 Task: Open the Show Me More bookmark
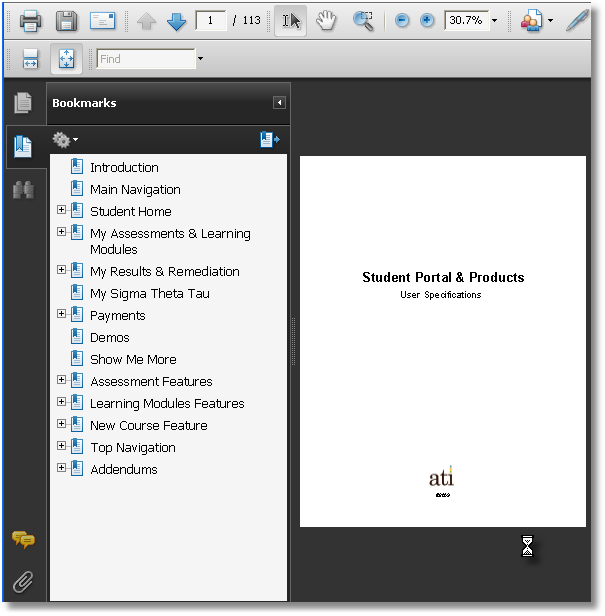tap(133, 360)
